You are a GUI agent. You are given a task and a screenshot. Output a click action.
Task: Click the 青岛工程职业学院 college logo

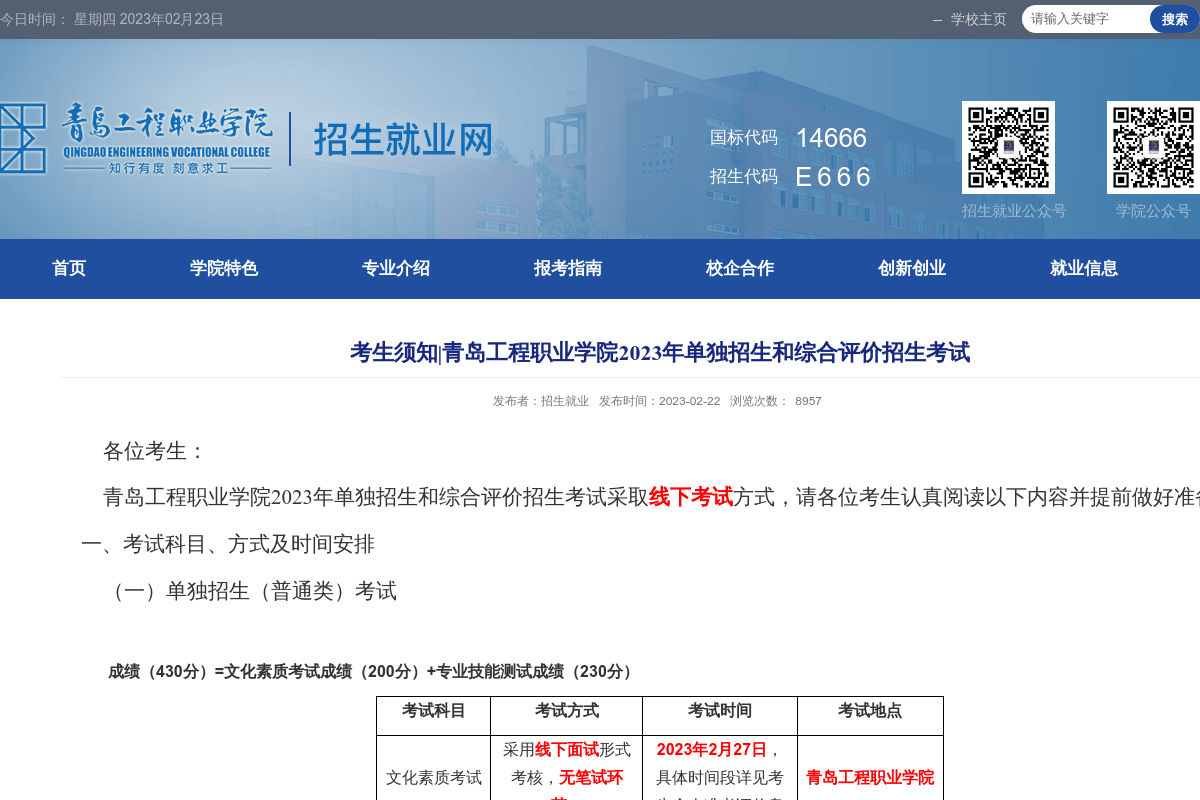[136, 138]
